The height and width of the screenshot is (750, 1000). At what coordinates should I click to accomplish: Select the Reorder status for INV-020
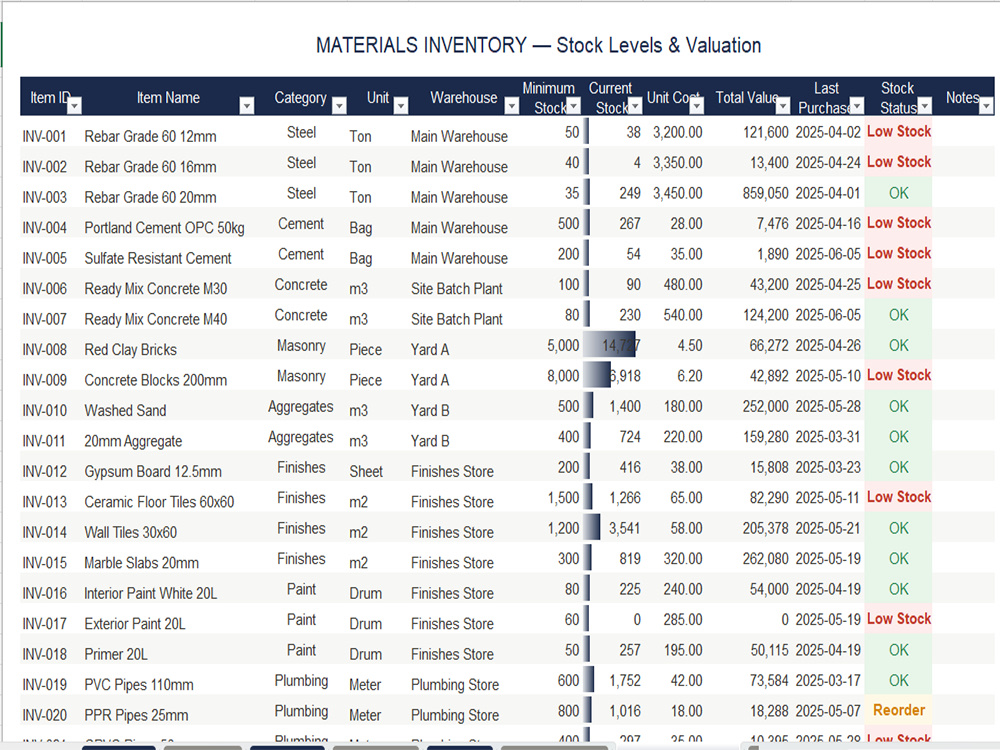click(899, 710)
